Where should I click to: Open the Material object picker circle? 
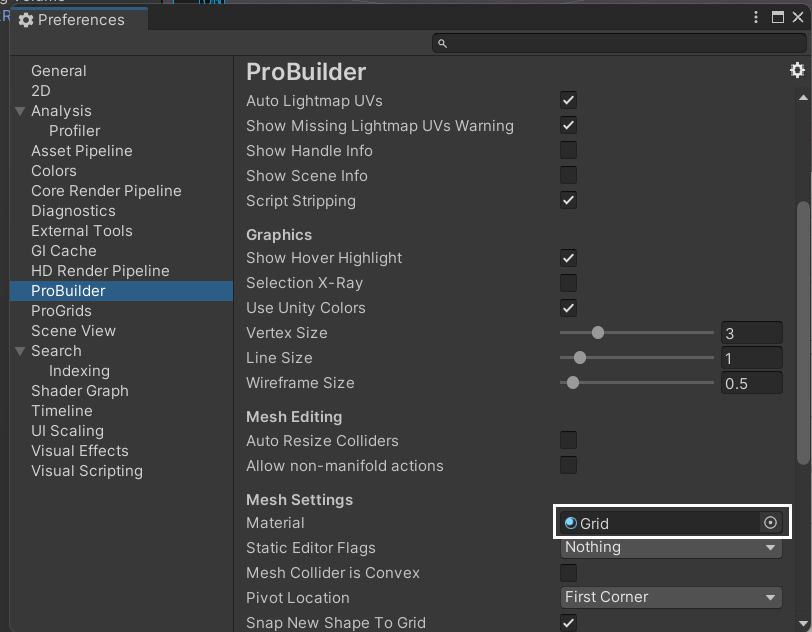[770, 523]
